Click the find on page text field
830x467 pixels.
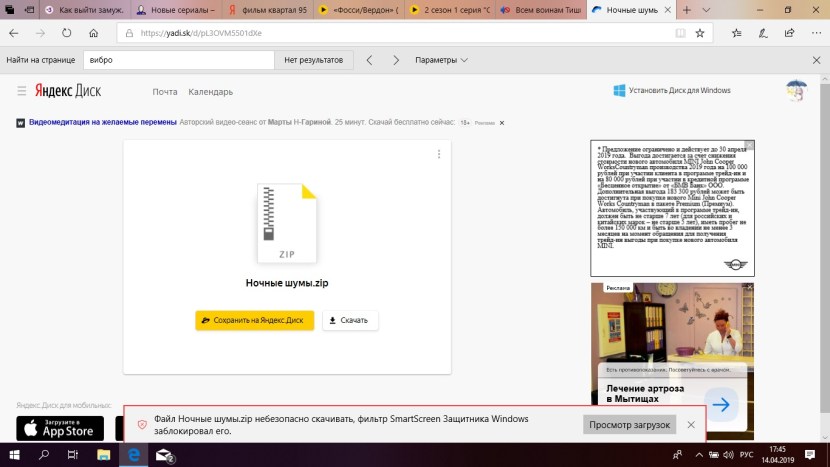click(x=178, y=60)
